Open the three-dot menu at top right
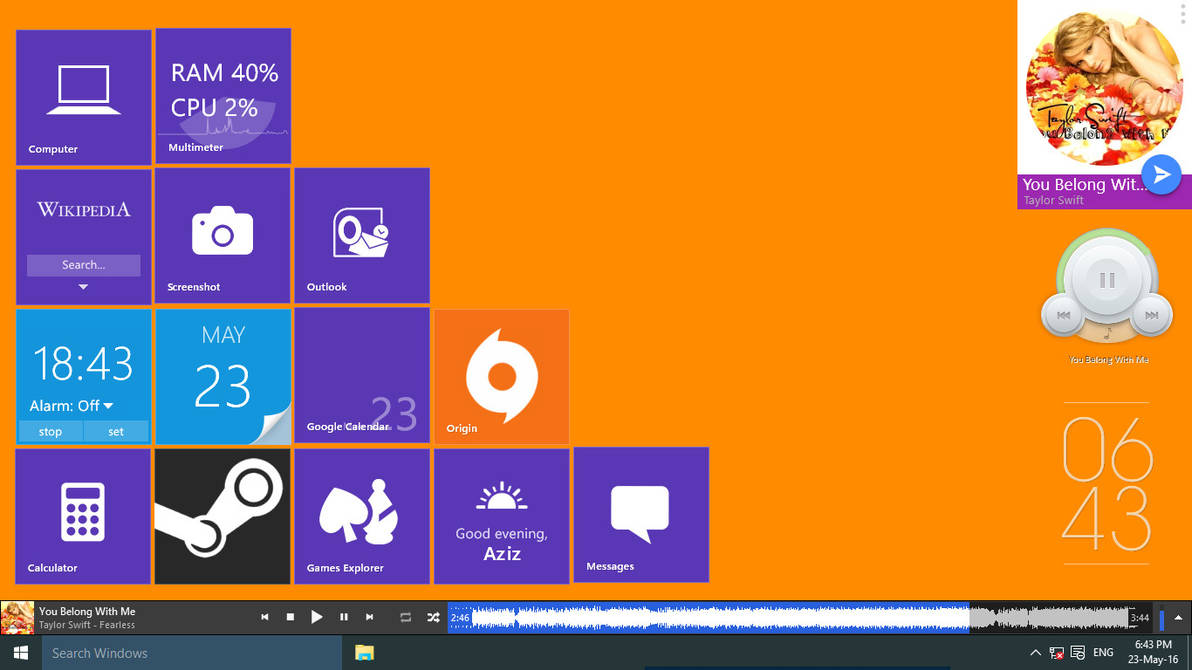This screenshot has height=670, width=1192. (1184, 14)
